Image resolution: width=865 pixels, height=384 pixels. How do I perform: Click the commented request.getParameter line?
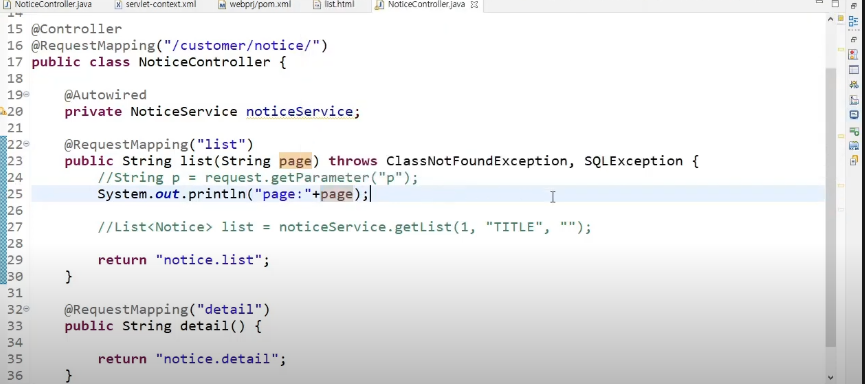click(x=258, y=178)
